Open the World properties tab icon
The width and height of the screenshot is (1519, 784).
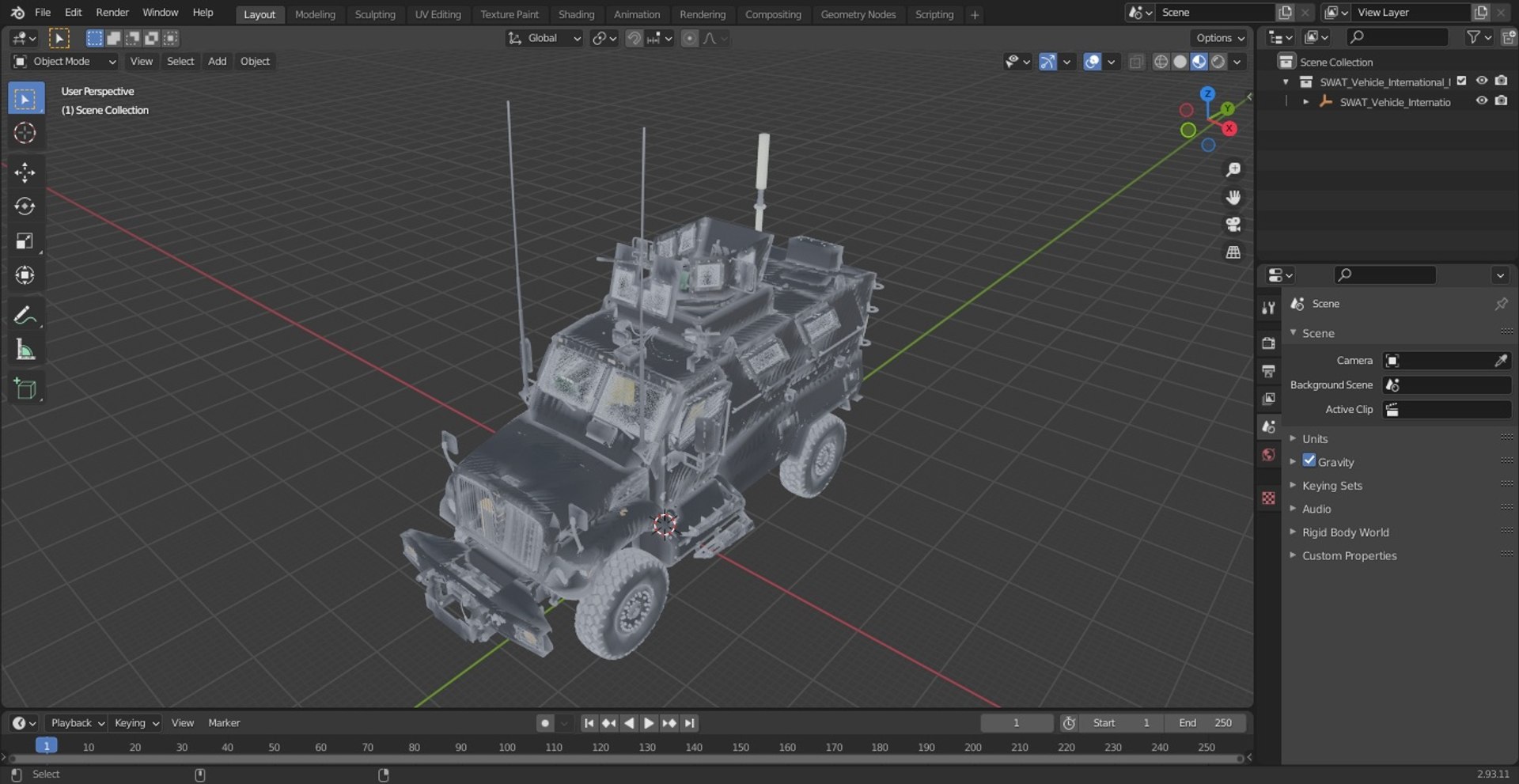pyautogui.click(x=1269, y=455)
